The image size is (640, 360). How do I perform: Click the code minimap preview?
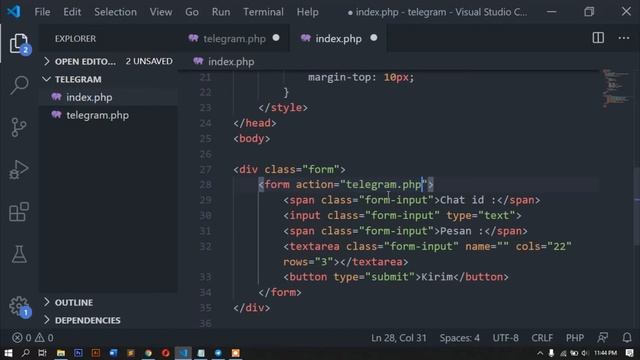tap(616, 88)
